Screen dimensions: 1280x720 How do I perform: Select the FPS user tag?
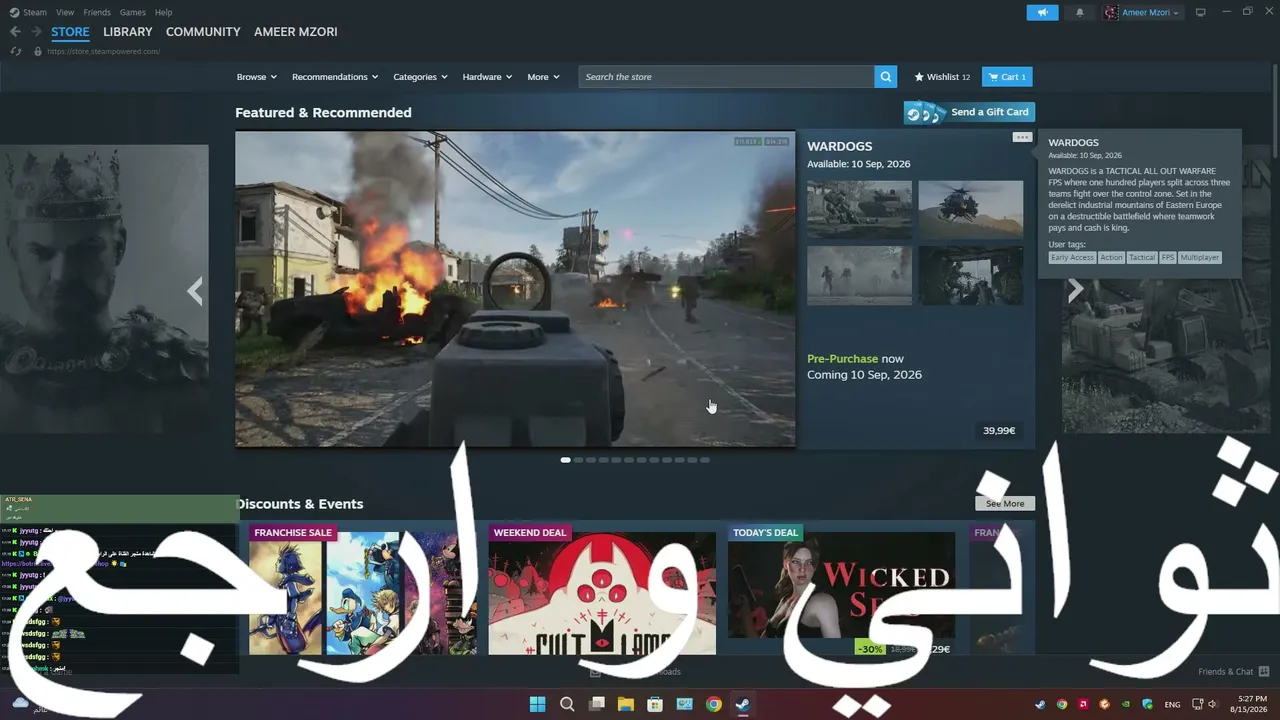[x=1168, y=258]
